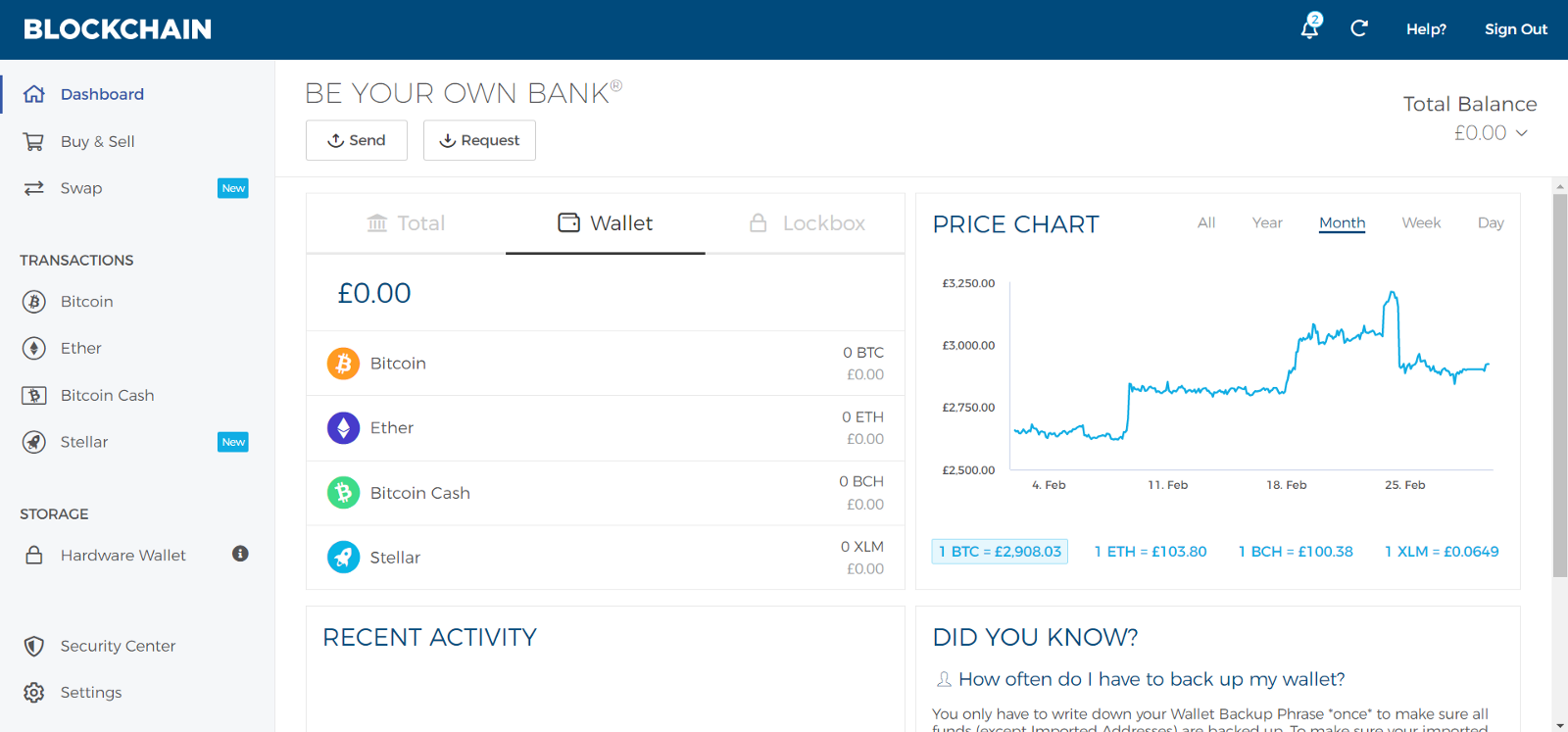Open the Help? link
The image size is (1568, 732).
[x=1426, y=29]
